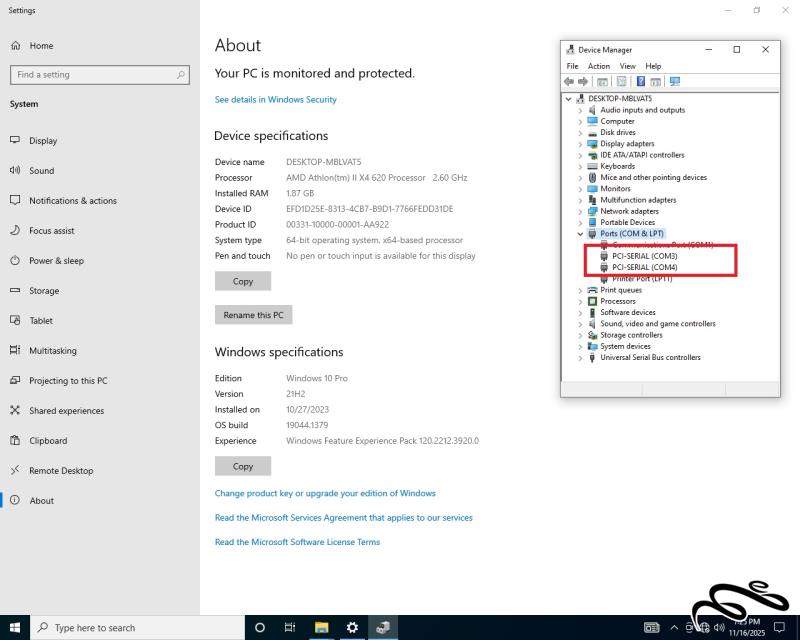
Task: Expand Universal Serial Bus controllers node
Action: tap(580, 358)
